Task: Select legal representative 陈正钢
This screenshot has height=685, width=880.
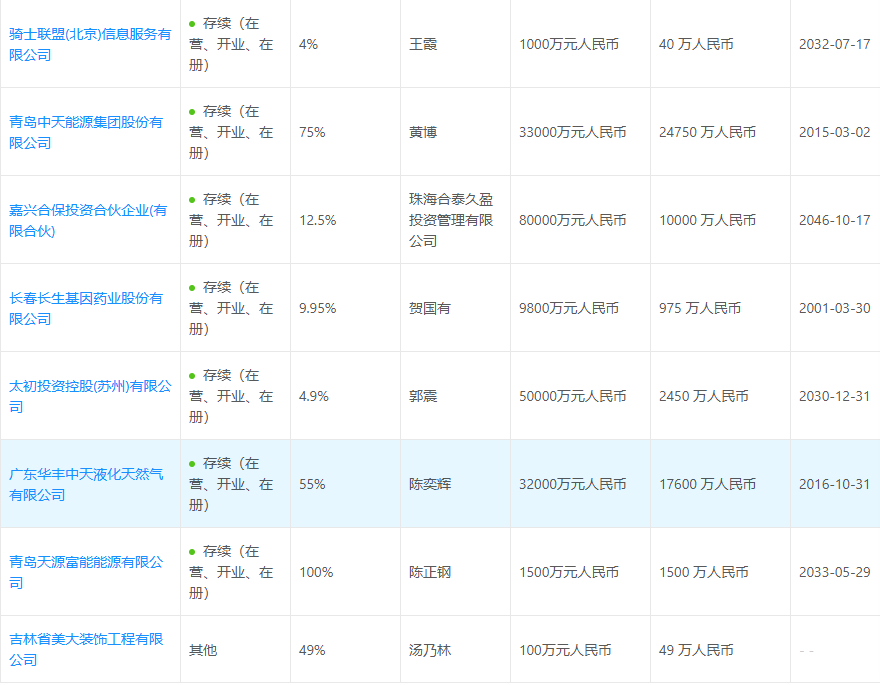Action: [x=430, y=572]
